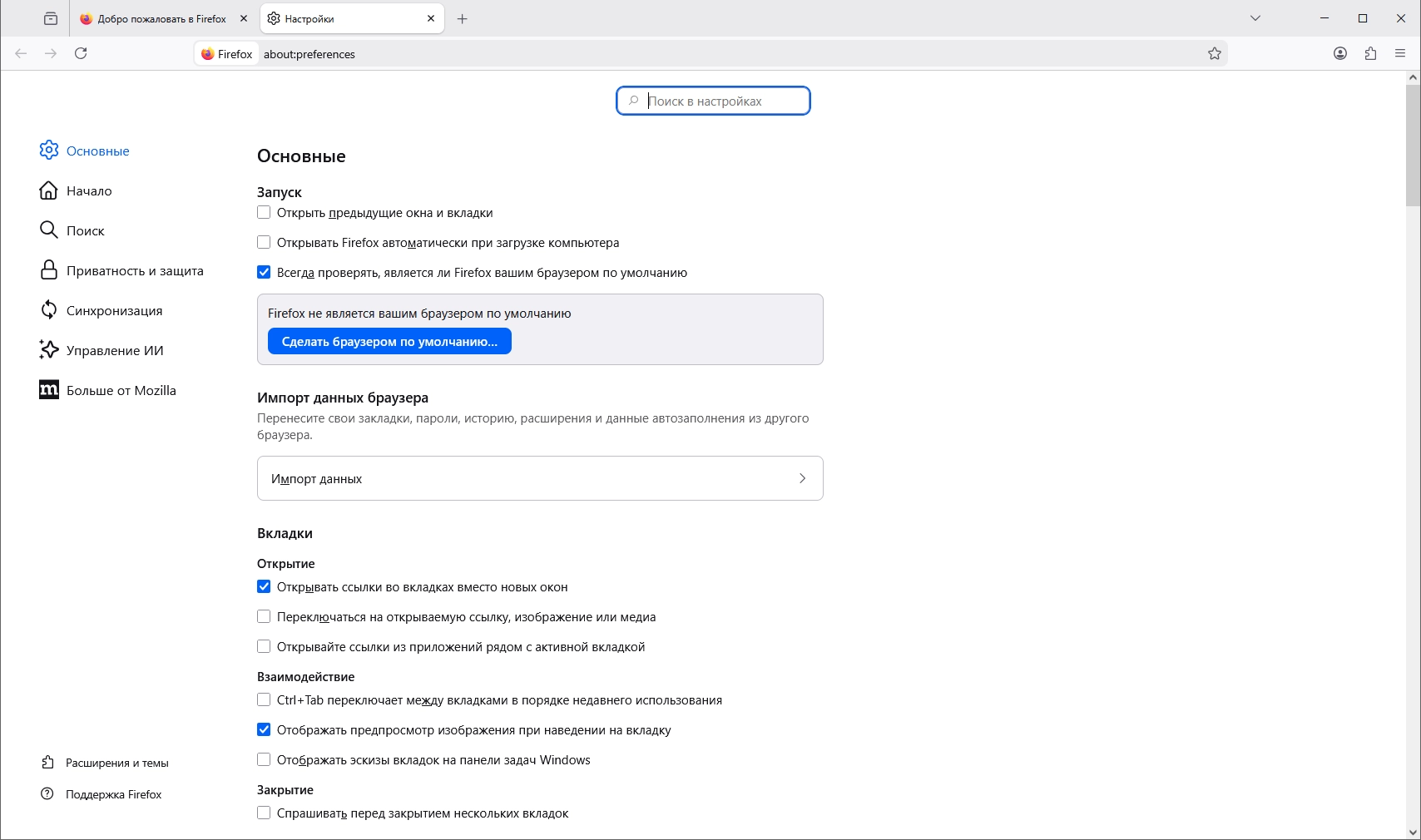The width and height of the screenshot is (1421, 840).
Task: Click the Firefox View icon in tab strip
Action: click(51, 18)
